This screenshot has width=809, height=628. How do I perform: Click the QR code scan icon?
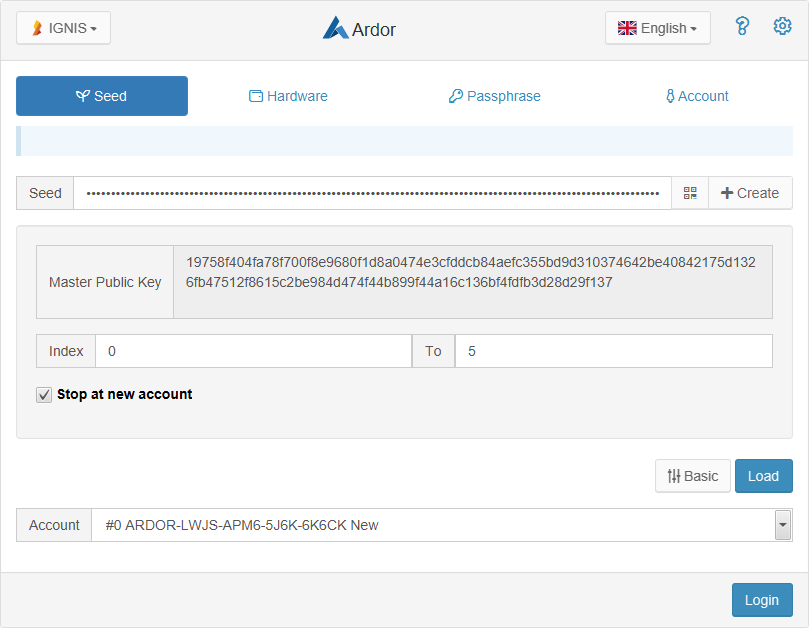click(x=690, y=193)
